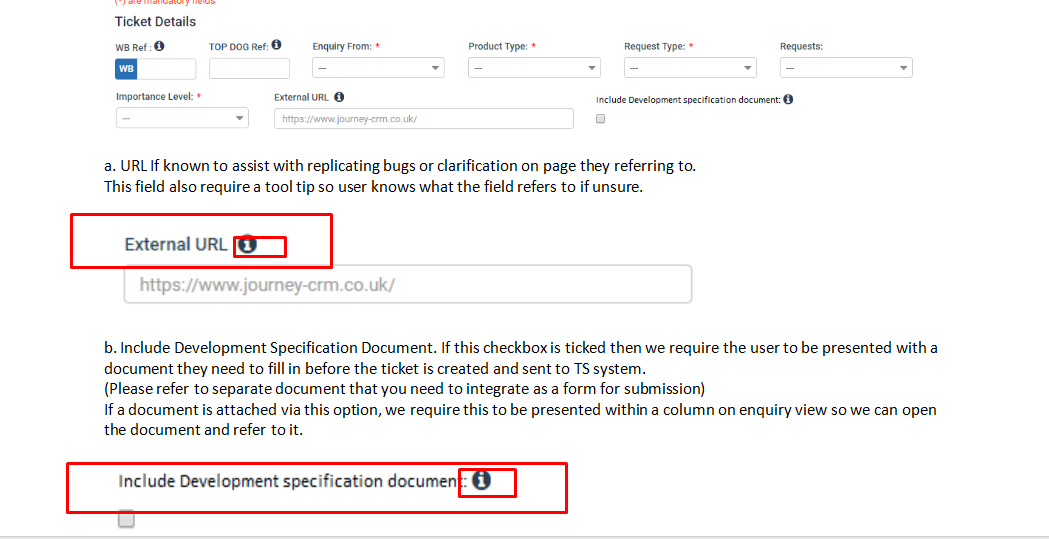1049x539 pixels.
Task: Click the blue WB prefix label
Action: pos(126,69)
